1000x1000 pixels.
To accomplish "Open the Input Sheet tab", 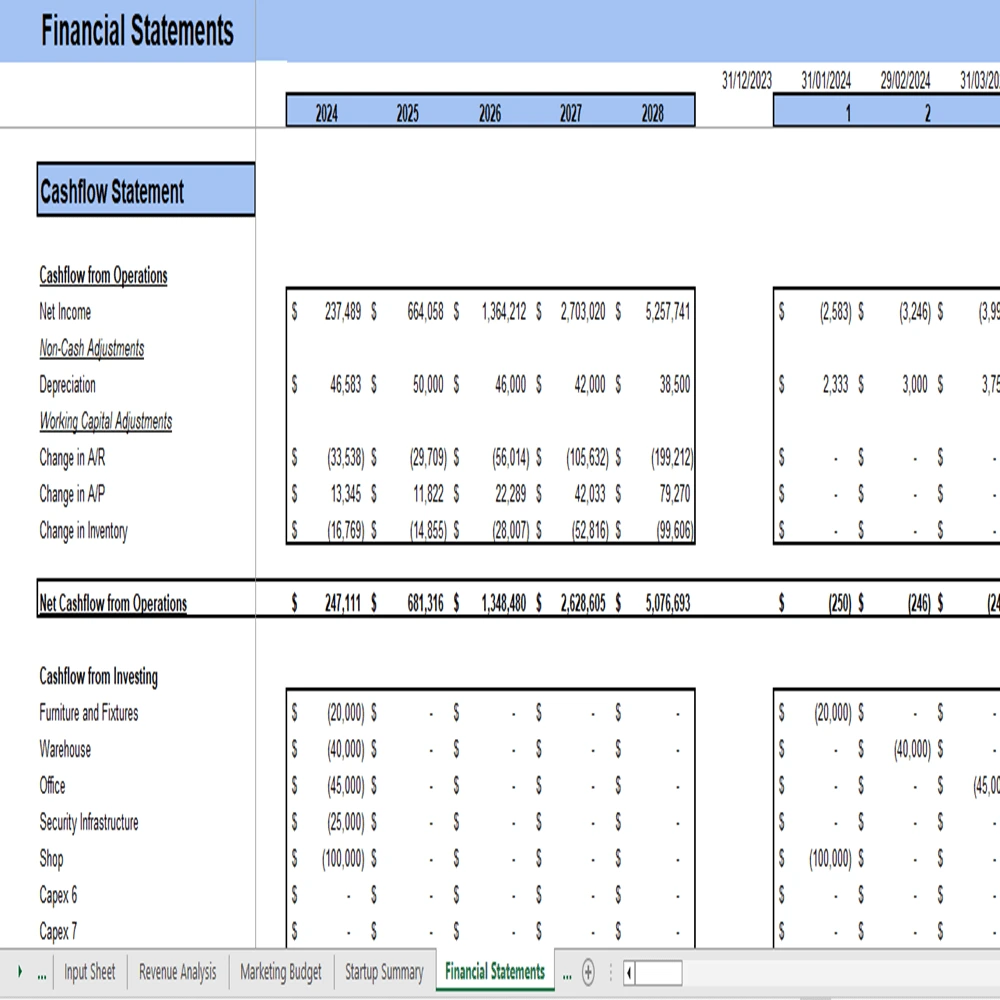I will 90,972.
